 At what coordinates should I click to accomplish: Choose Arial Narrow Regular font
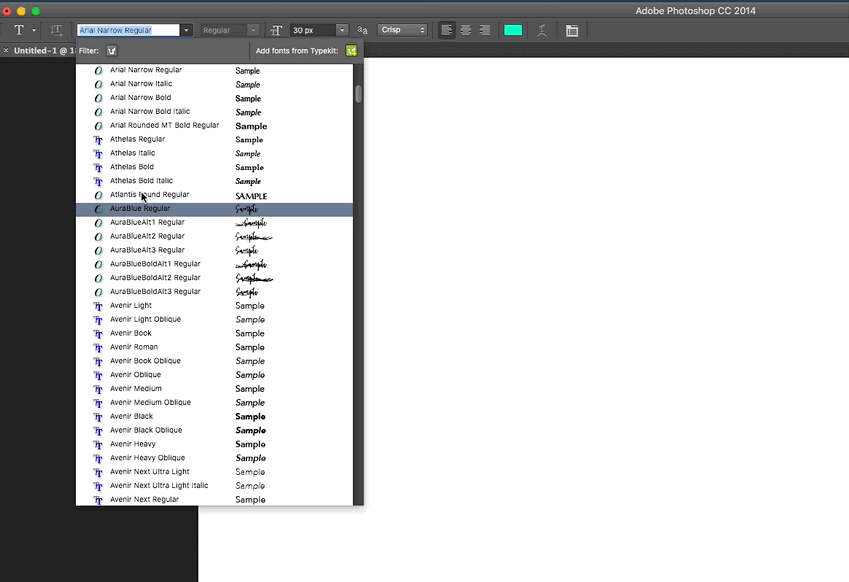[214, 70]
